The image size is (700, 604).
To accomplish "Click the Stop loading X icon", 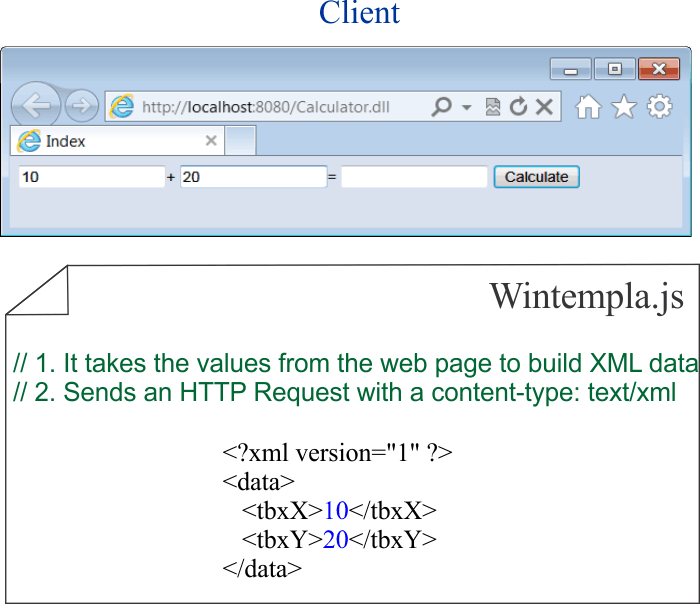I will (x=544, y=107).
